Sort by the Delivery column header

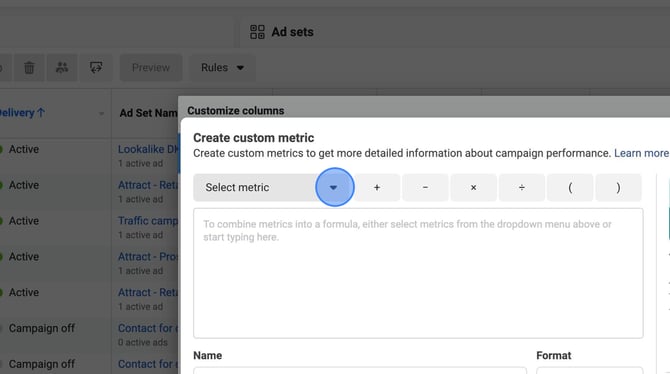21,113
